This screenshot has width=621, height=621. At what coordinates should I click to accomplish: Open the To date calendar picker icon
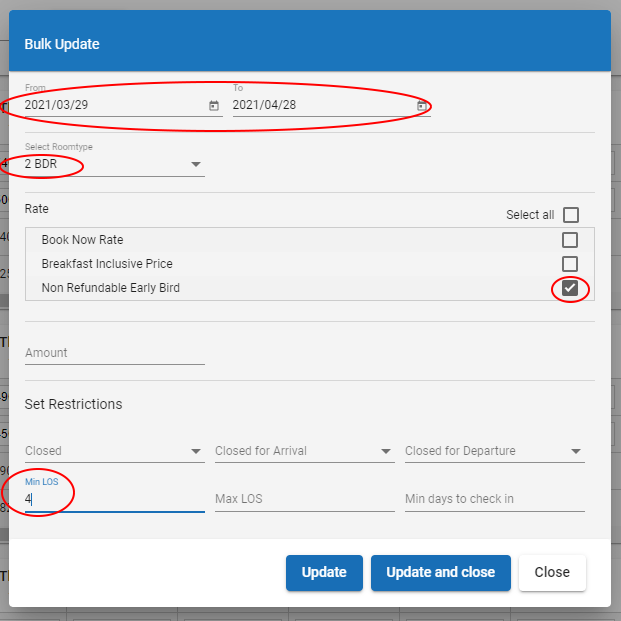(422, 105)
